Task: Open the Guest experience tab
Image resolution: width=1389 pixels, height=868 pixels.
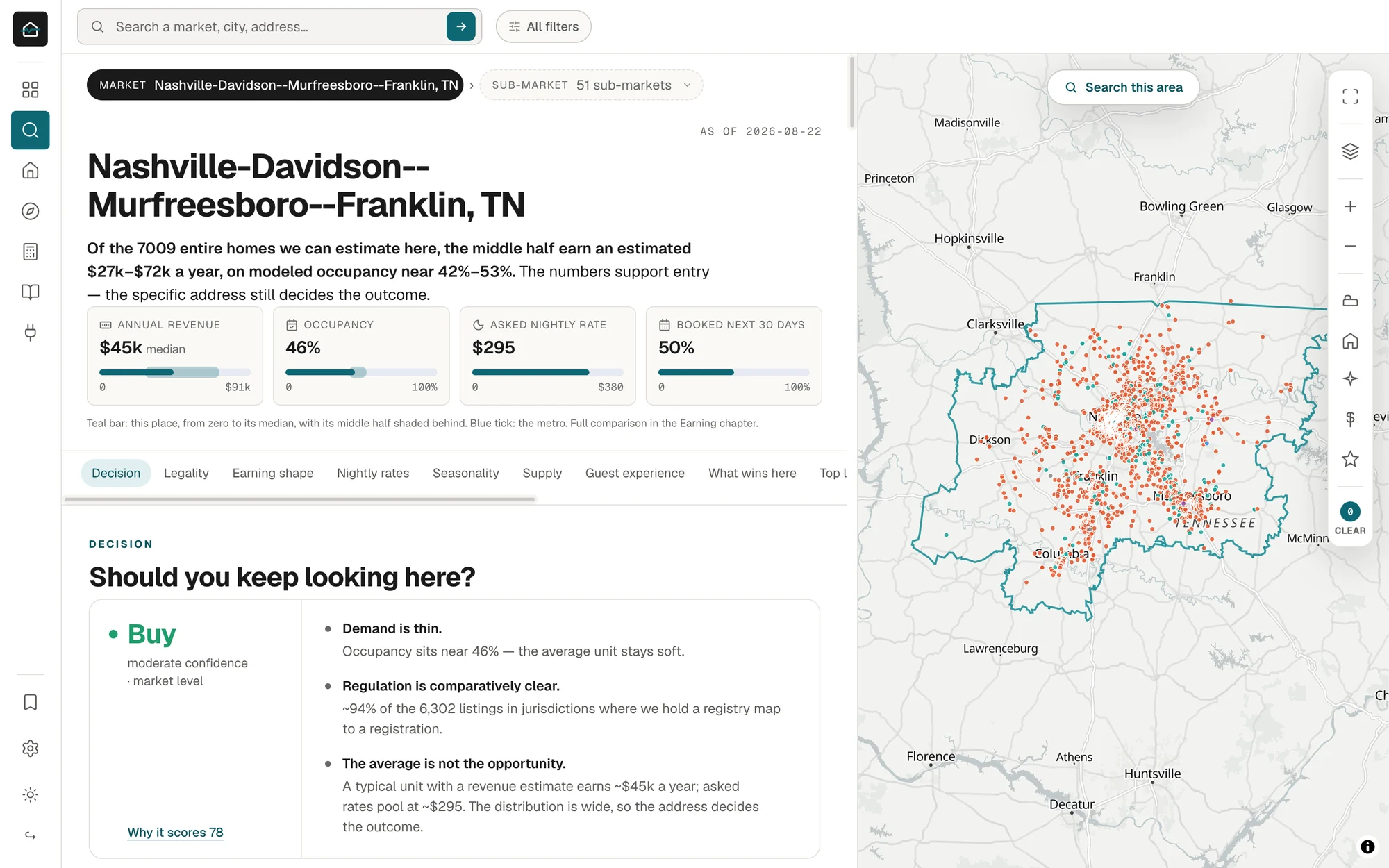Action: pos(635,473)
